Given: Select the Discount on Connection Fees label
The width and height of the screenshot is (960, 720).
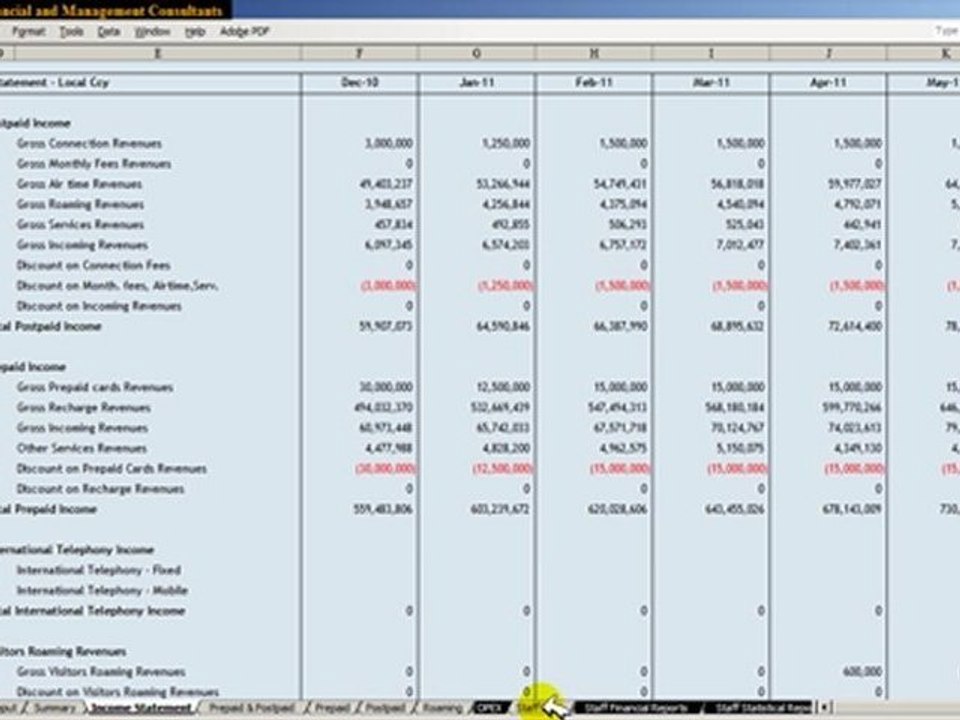Looking at the screenshot, I should click(x=93, y=265).
